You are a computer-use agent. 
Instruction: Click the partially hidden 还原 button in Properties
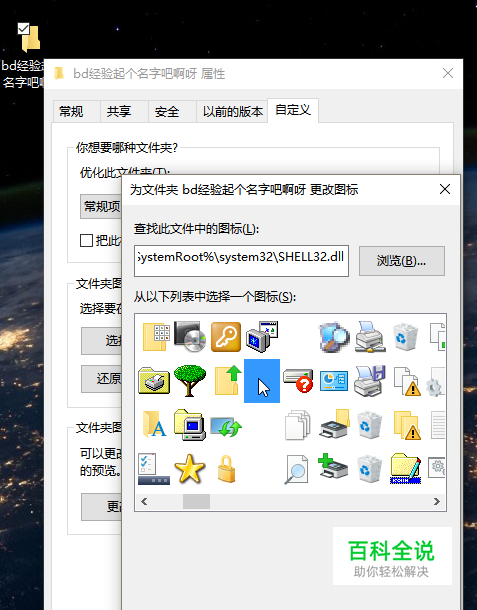point(102,379)
